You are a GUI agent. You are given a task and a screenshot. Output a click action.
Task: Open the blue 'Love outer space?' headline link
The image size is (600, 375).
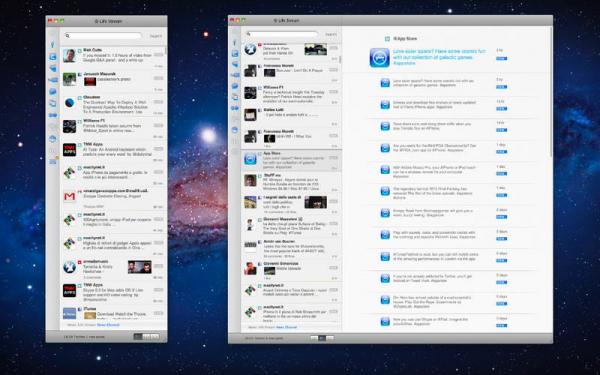[x=439, y=57]
